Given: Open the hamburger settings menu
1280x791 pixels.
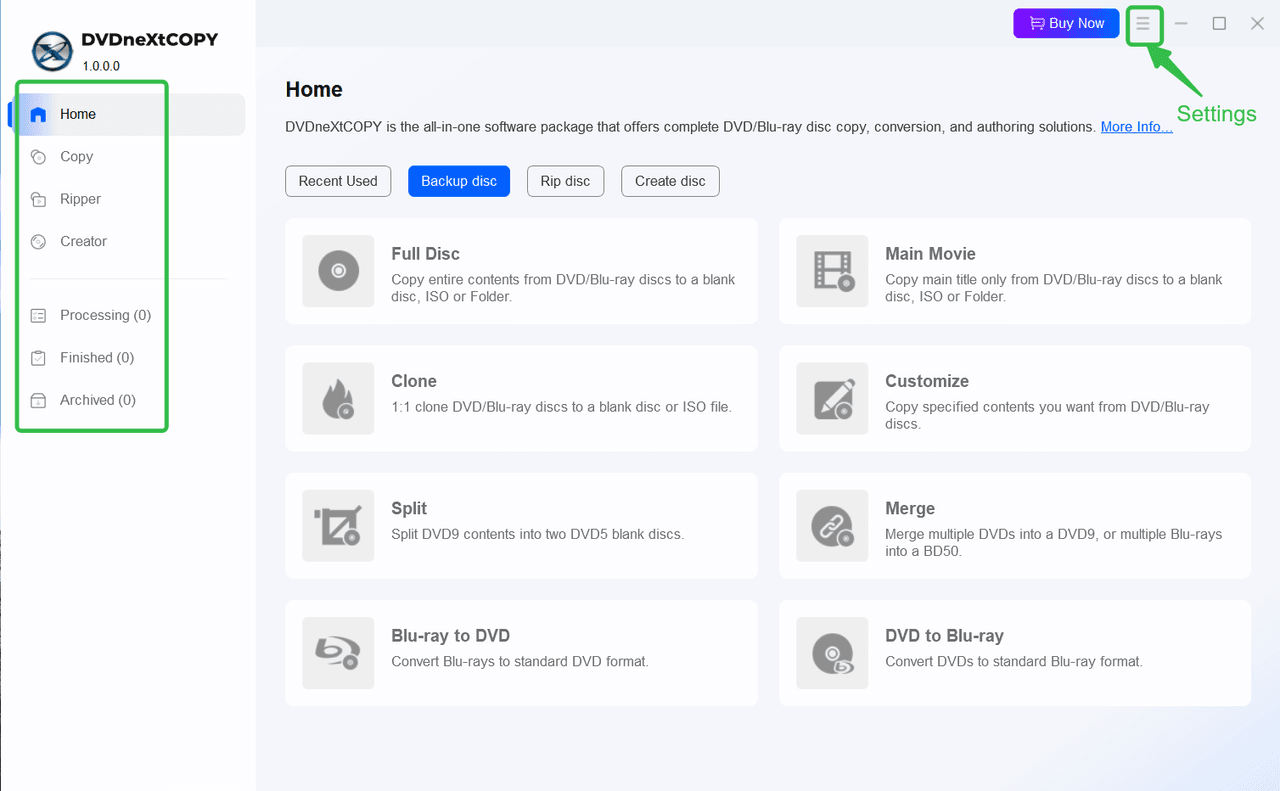Looking at the screenshot, I should 1143,24.
